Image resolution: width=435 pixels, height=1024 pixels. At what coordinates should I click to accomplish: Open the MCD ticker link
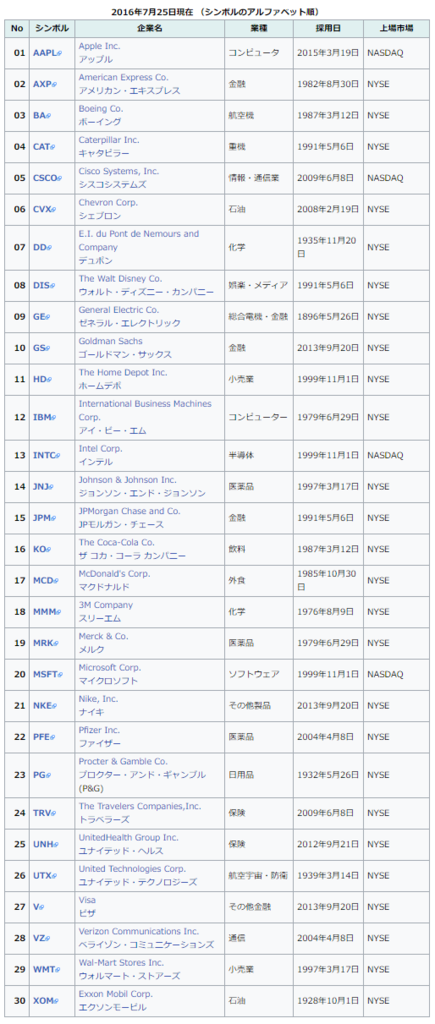click(44, 581)
